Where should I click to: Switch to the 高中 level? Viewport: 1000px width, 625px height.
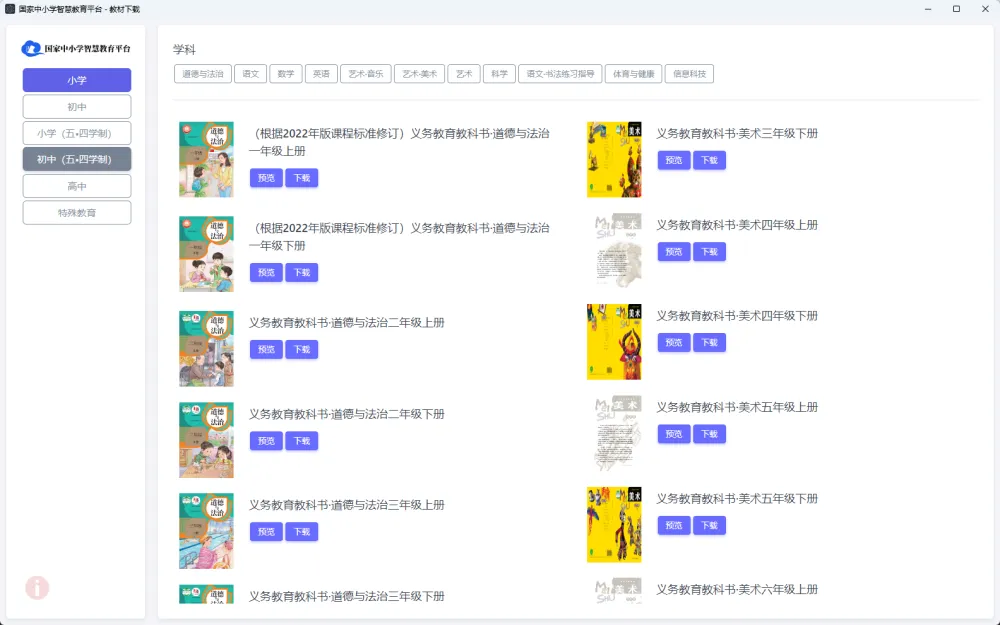[76, 185]
